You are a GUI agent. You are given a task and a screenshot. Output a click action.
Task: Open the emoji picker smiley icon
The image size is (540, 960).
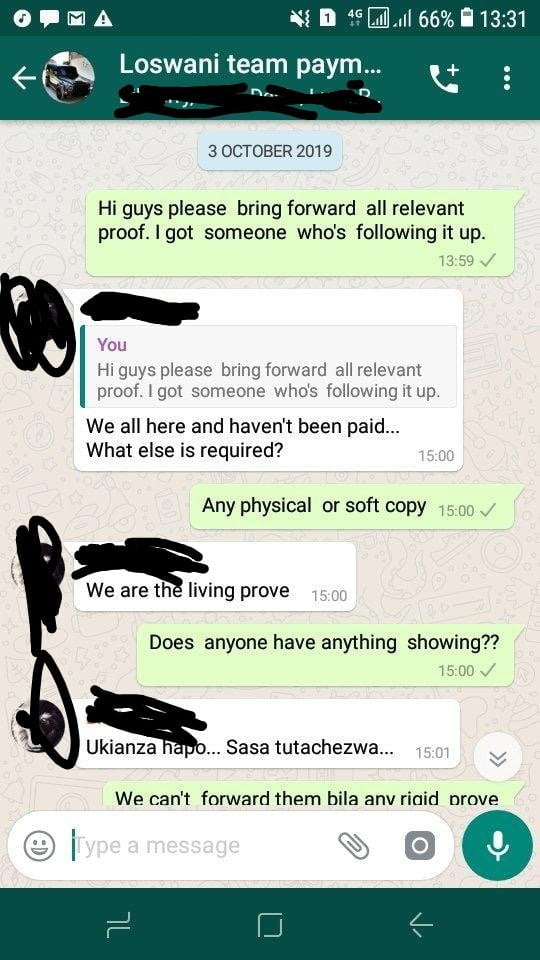[39, 846]
